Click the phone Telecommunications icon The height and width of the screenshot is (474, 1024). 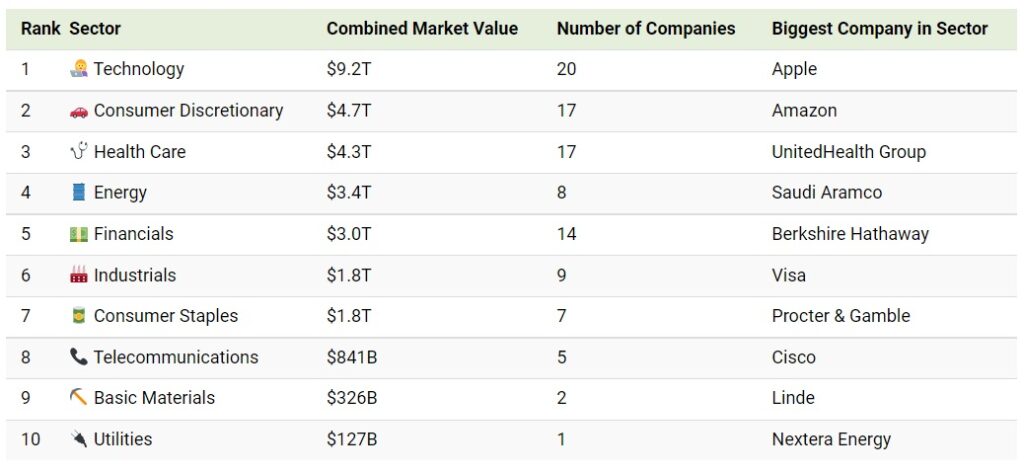pos(79,357)
